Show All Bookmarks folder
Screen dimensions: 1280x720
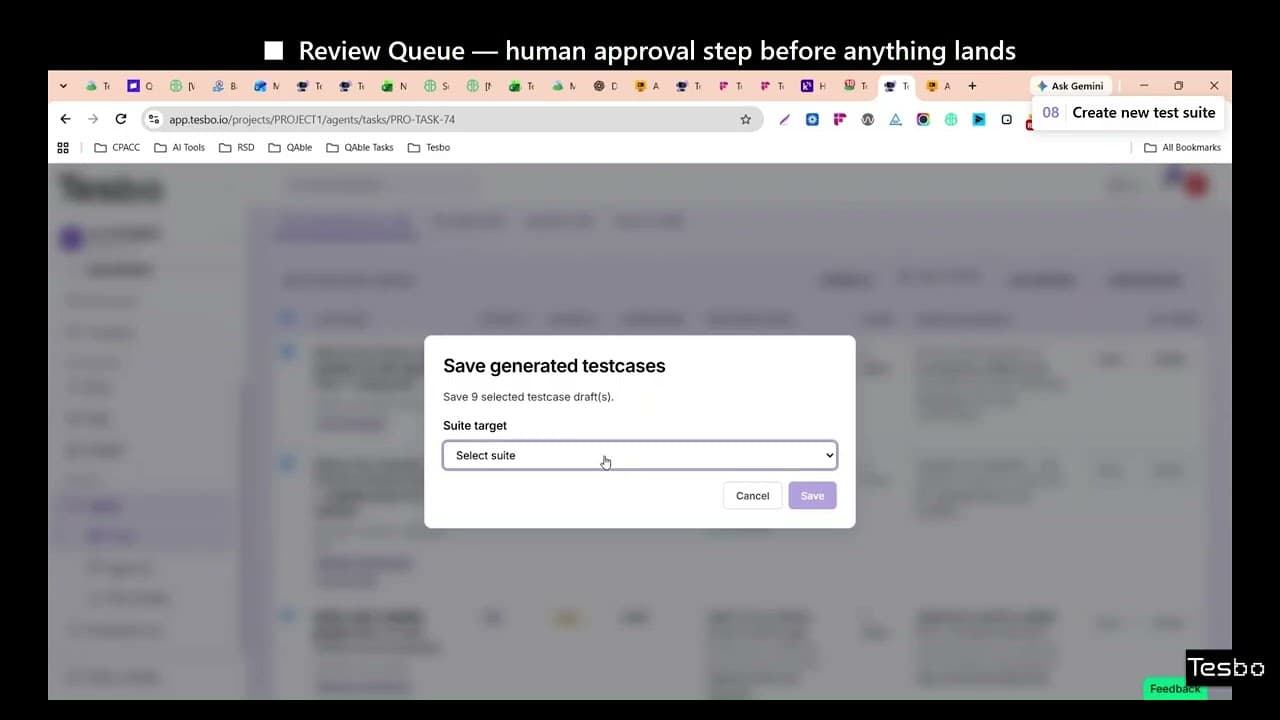coord(1183,147)
